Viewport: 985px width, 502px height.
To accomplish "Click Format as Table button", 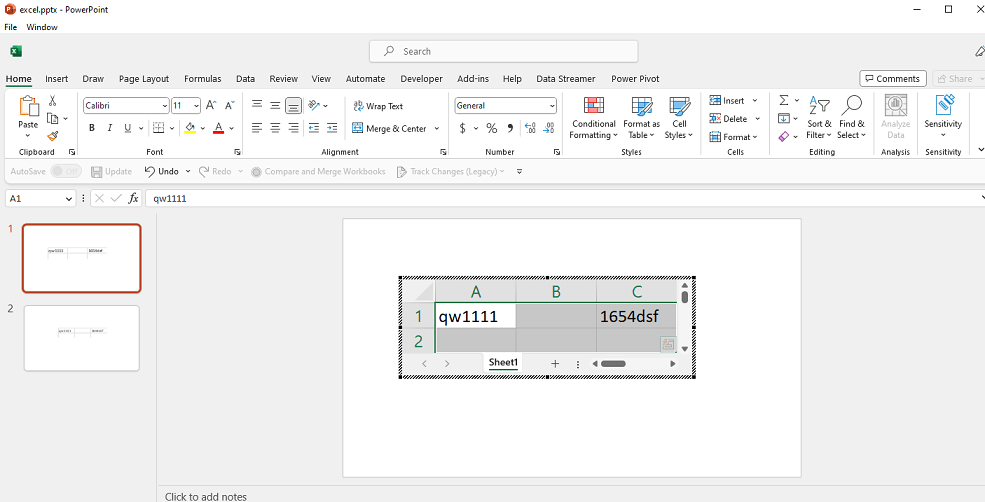I will pyautogui.click(x=641, y=118).
